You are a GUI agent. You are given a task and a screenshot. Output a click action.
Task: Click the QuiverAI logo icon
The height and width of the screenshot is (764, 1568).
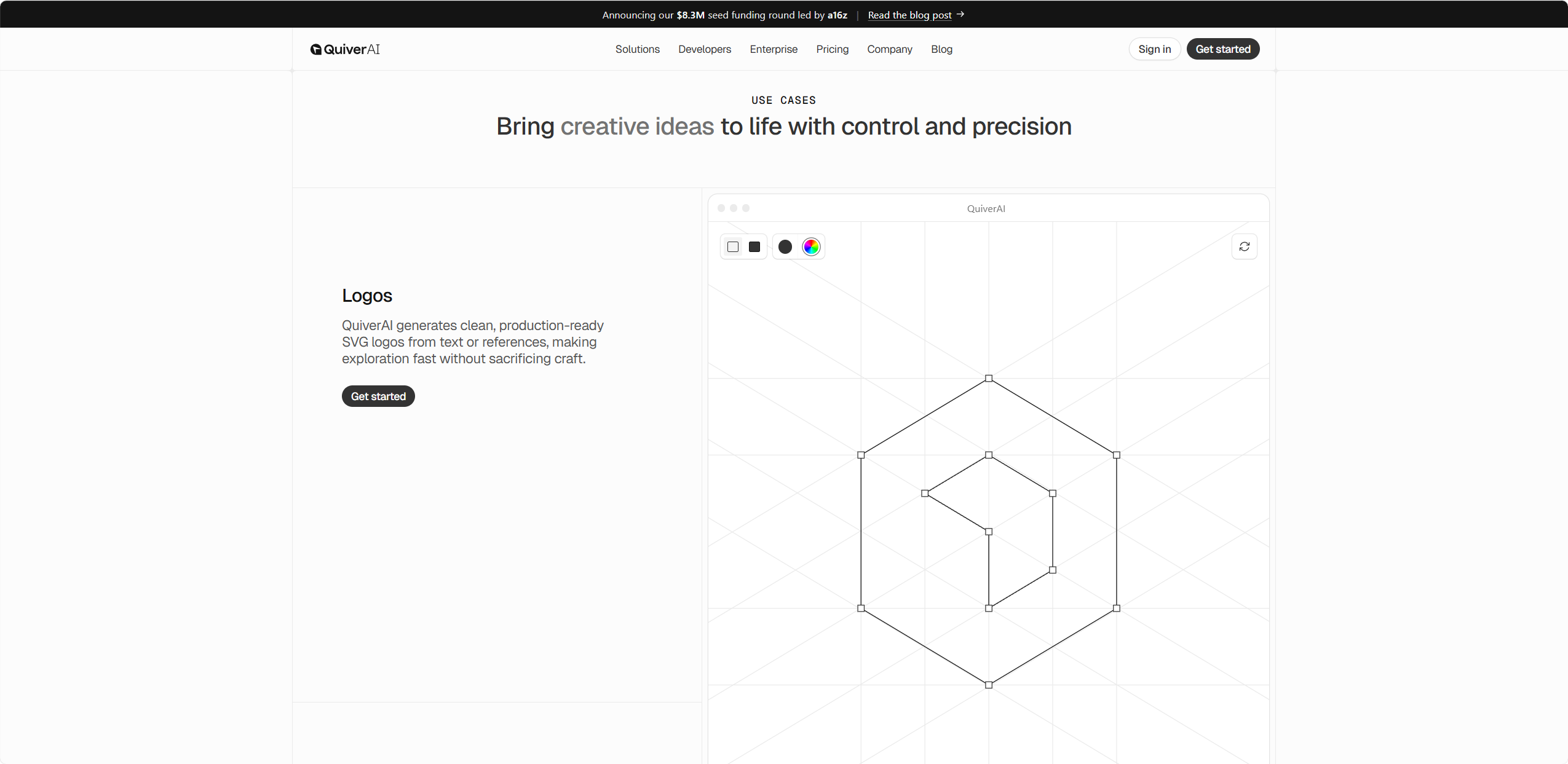coord(316,49)
